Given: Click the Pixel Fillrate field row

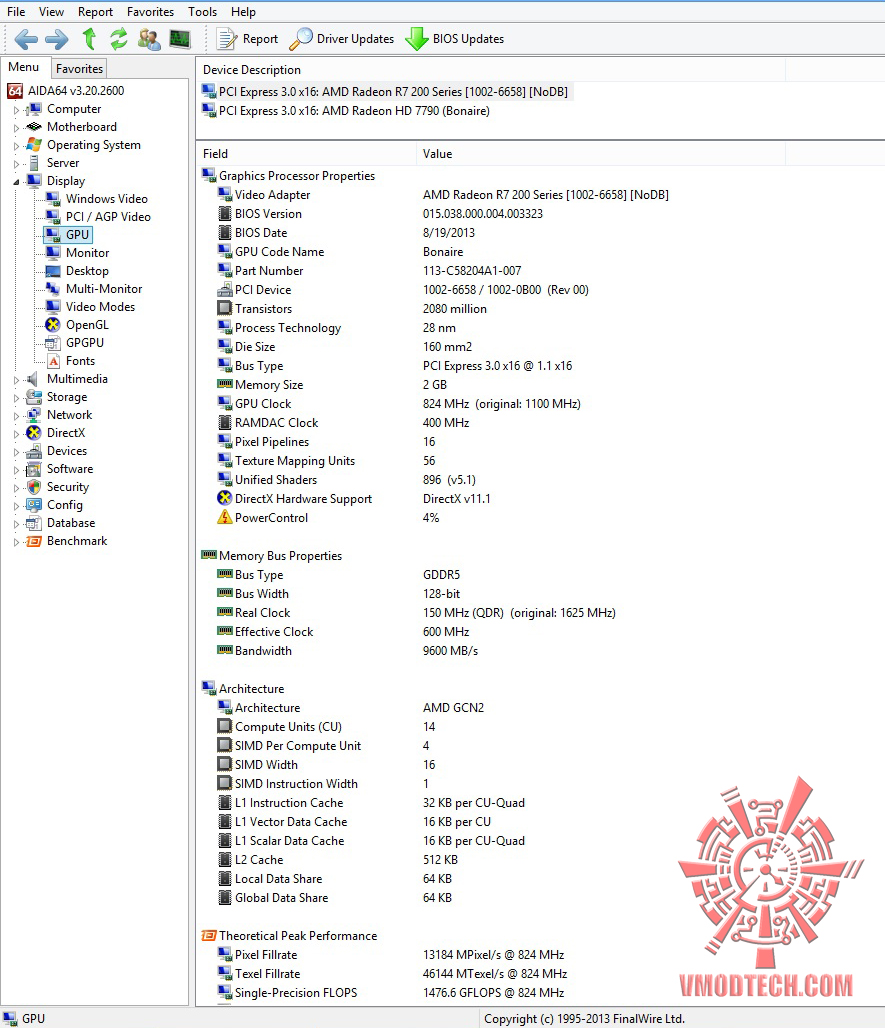Looking at the screenshot, I should pyautogui.click(x=391, y=955).
